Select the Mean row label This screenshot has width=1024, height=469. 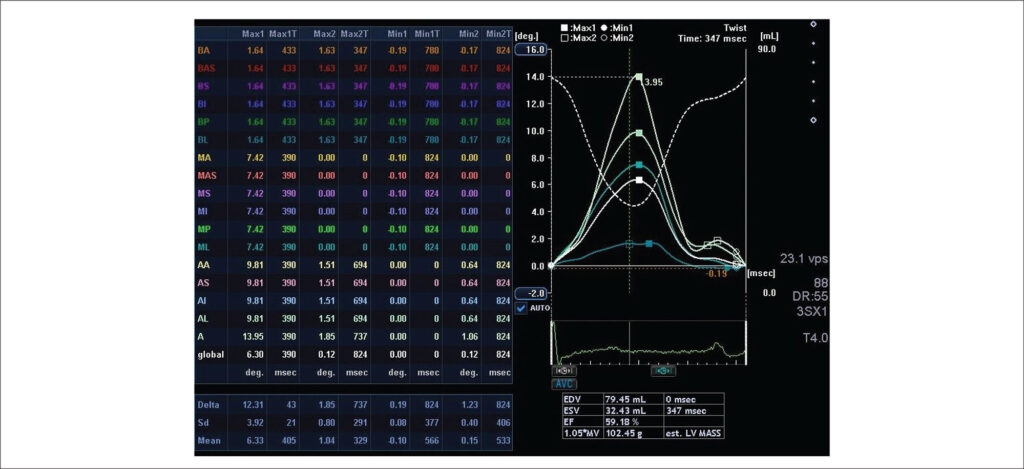[208, 441]
